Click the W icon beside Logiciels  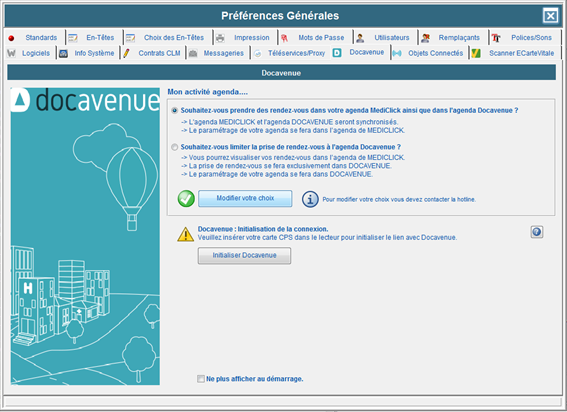11,53
